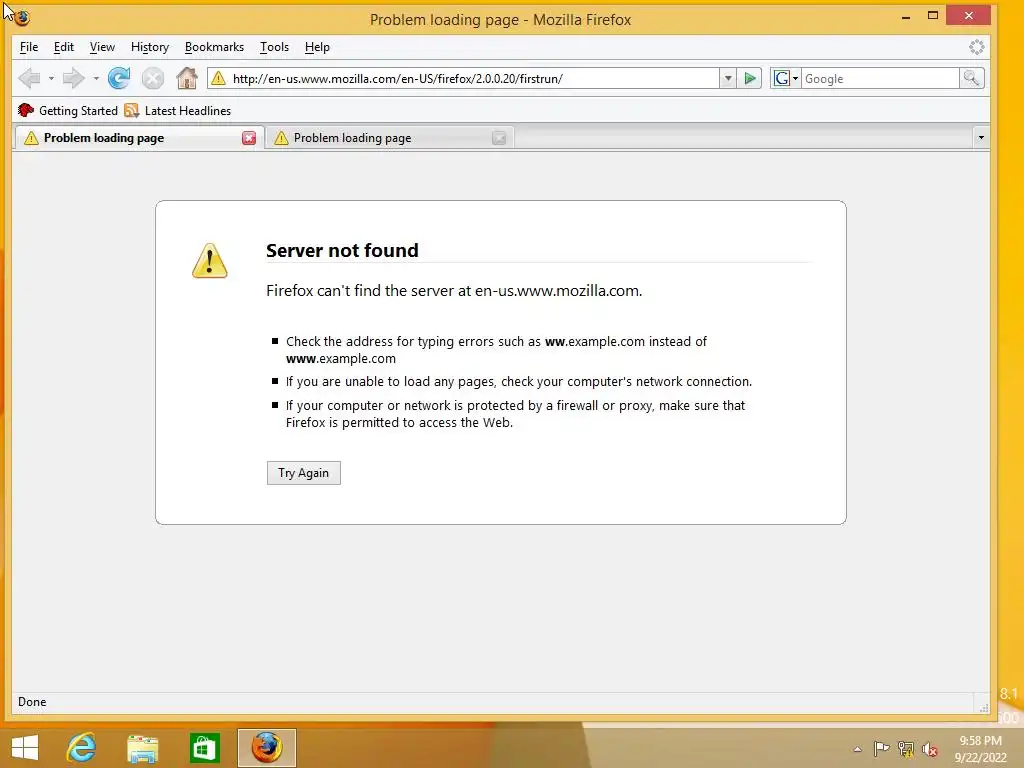Show hidden system tray icons

point(857,749)
